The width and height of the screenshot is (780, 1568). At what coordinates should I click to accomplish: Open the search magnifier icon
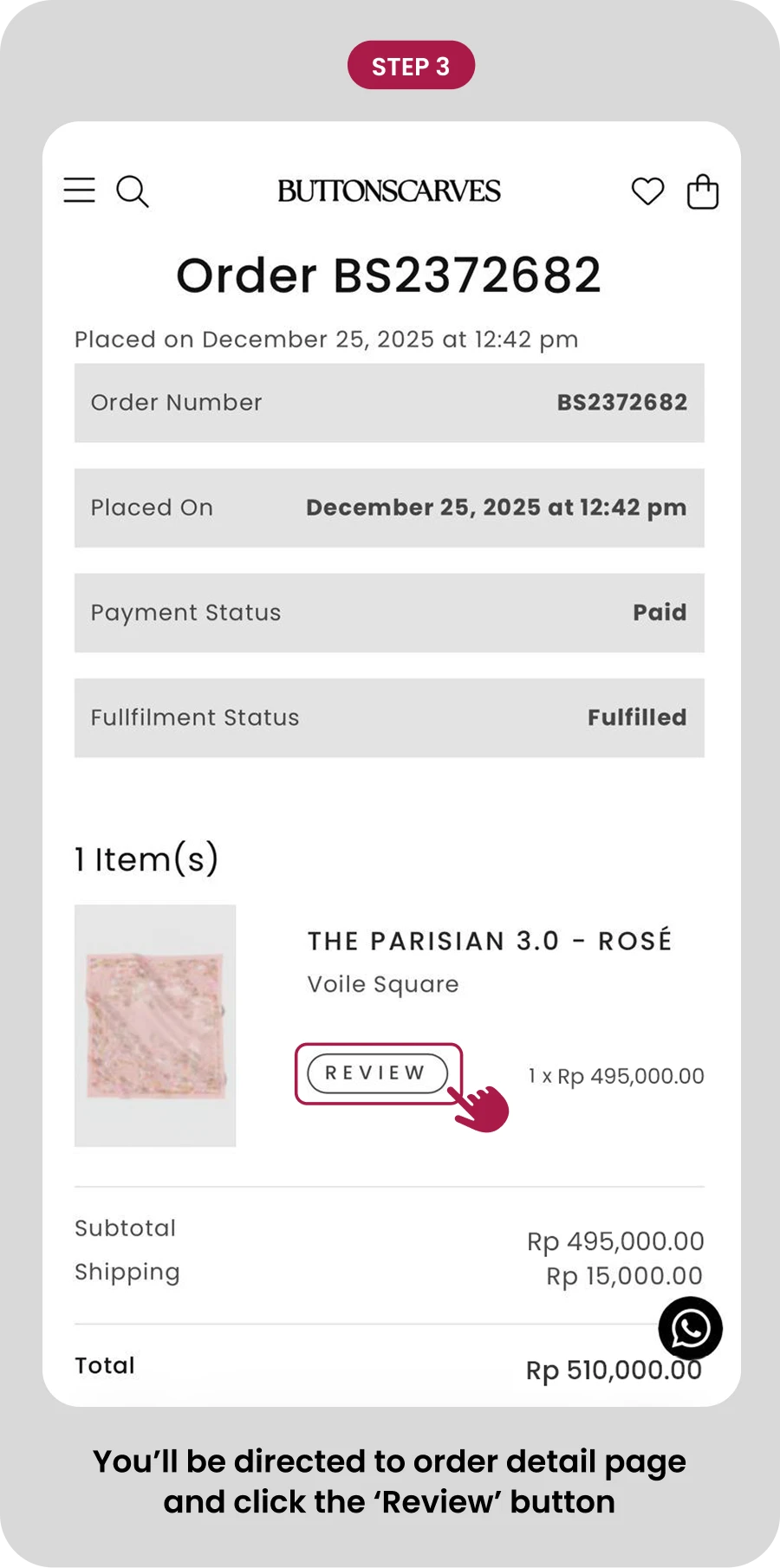click(133, 191)
